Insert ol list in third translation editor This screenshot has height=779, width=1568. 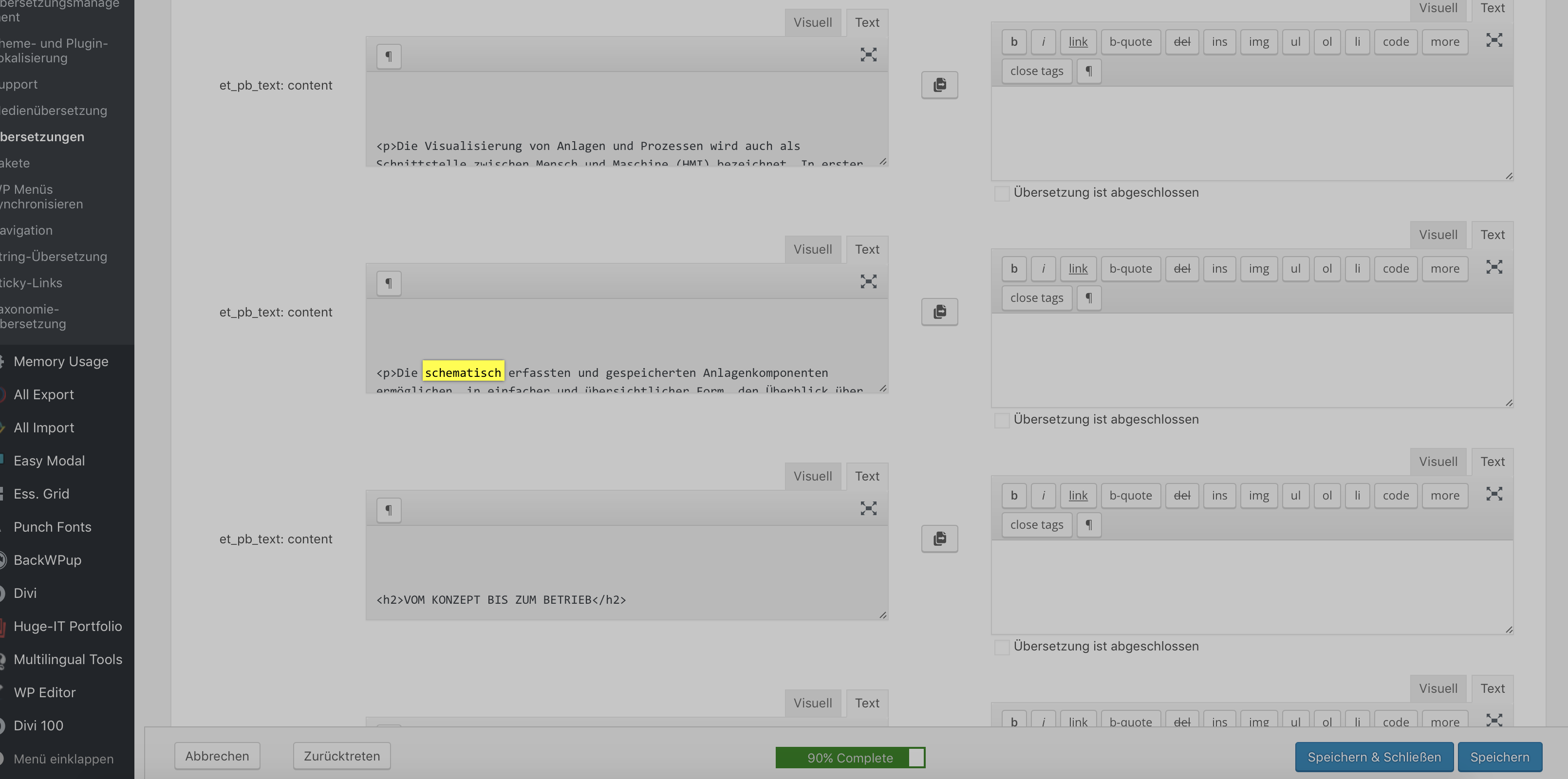coord(1327,496)
